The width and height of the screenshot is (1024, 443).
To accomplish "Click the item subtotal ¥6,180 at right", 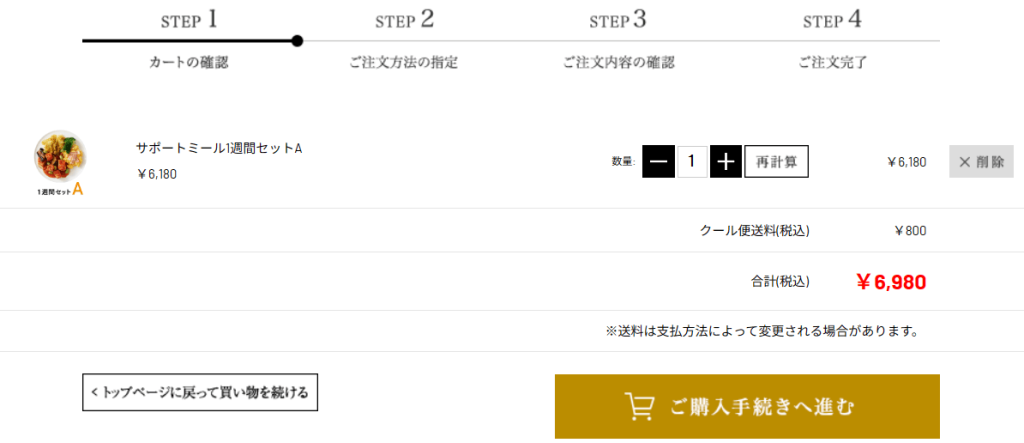I will pyautogui.click(x=906, y=161).
